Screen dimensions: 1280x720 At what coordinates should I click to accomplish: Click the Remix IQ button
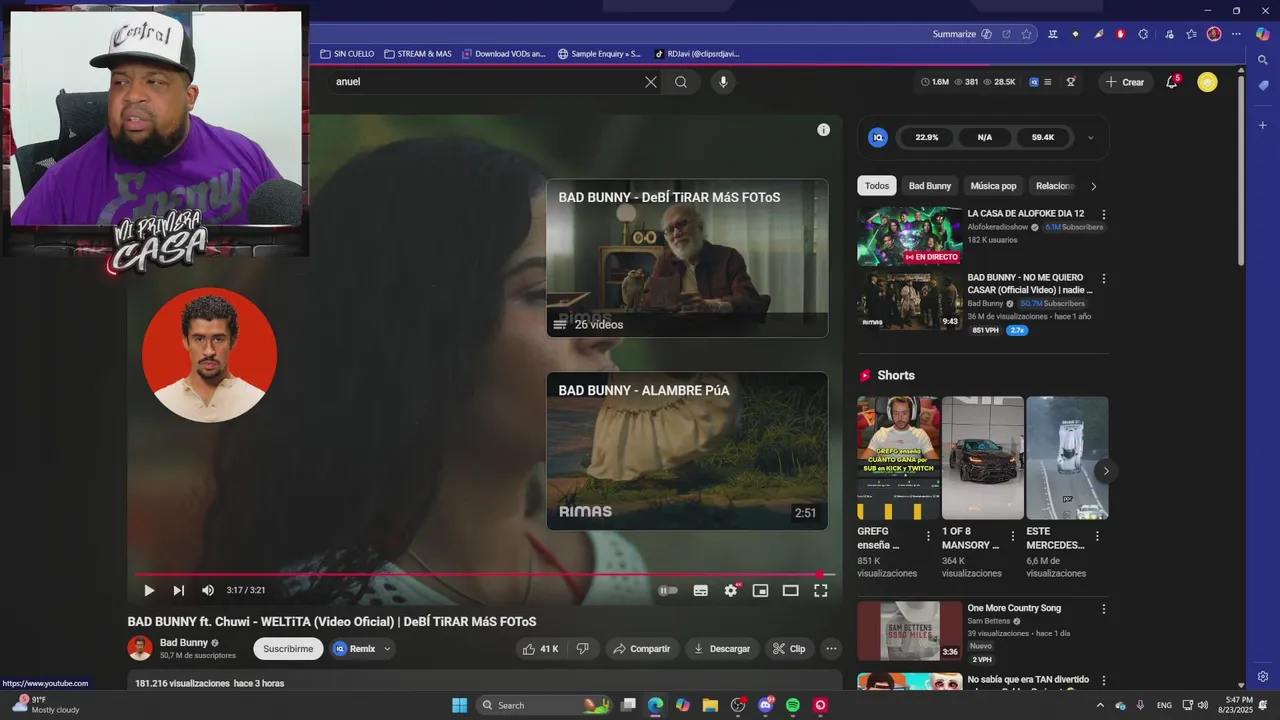(354, 649)
